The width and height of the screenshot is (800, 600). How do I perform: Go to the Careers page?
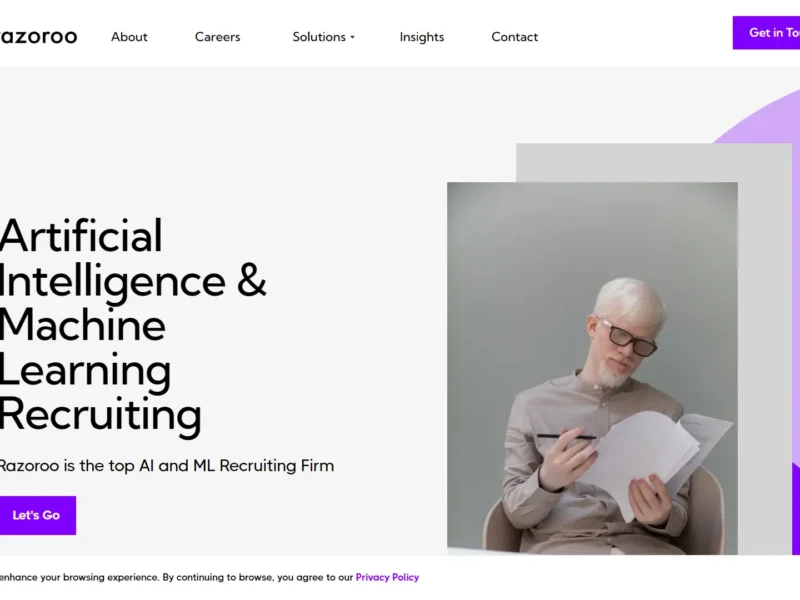pyautogui.click(x=217, y=37)
